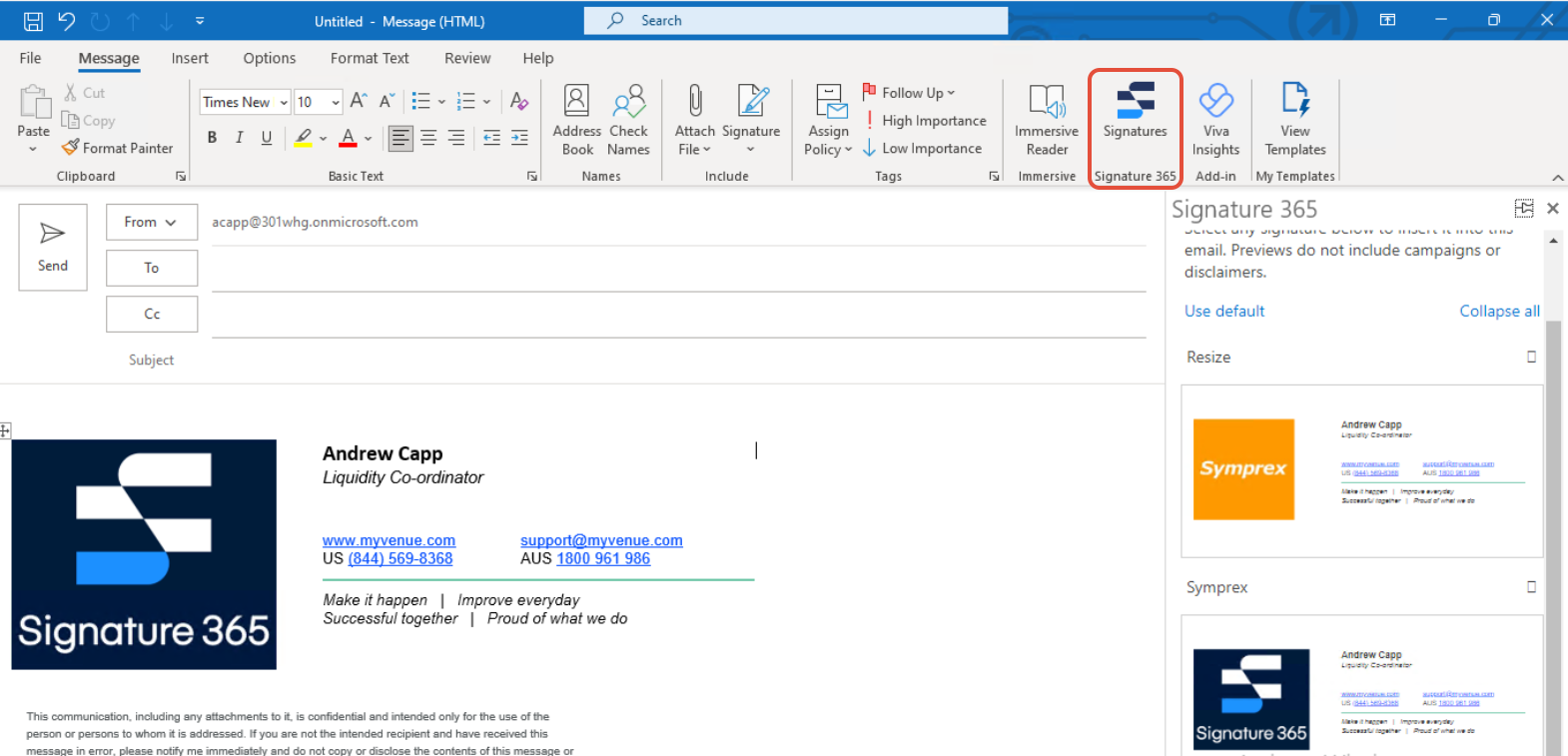Viewport: 1568px width, 756px height.
Task: Open the Tags dialog launcher
Action: click(994, 177)
